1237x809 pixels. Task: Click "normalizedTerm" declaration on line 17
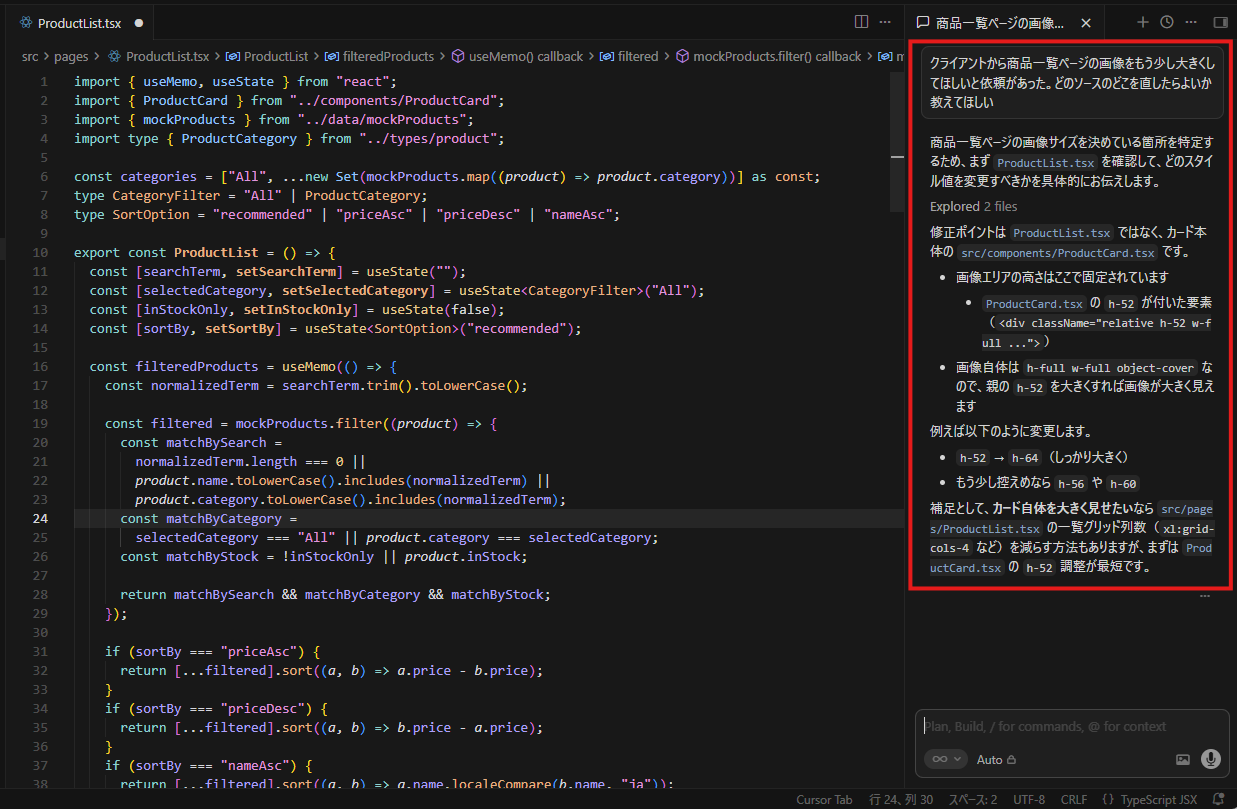(205, 385)
